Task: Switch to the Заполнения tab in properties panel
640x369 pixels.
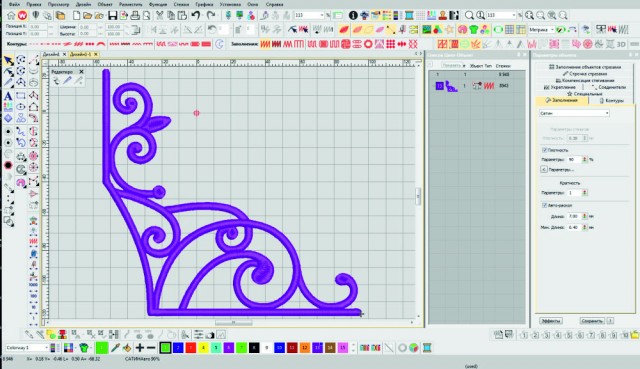Action: point(562,100)
